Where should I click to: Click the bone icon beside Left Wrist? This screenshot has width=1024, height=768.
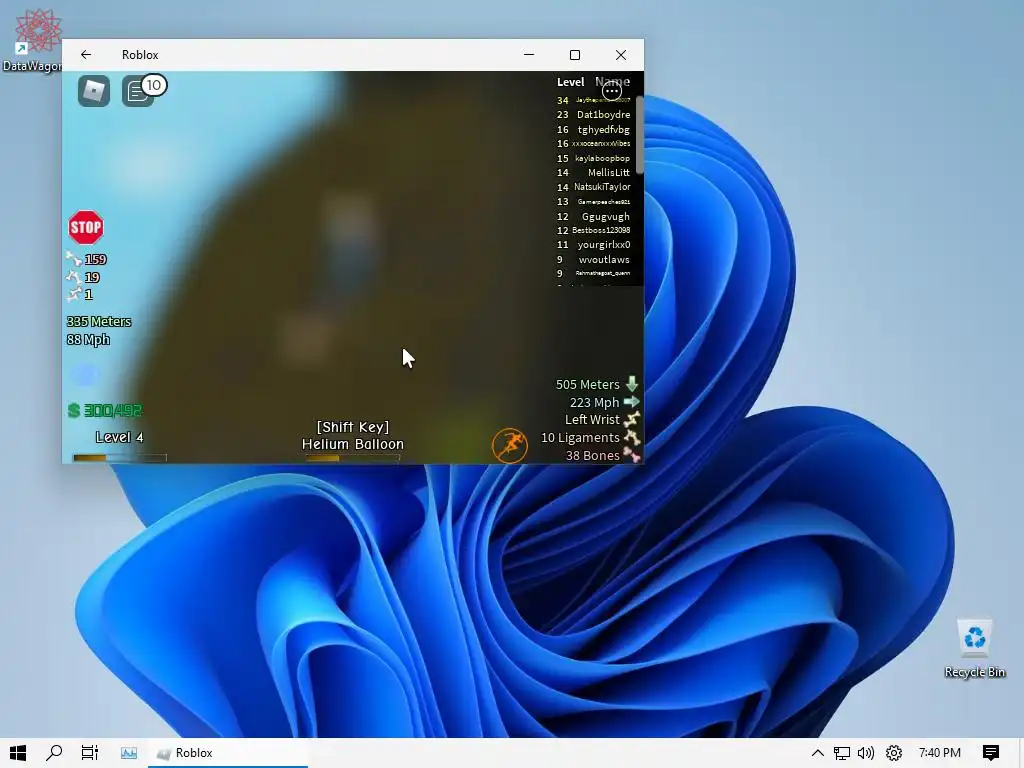click(632, 419)
